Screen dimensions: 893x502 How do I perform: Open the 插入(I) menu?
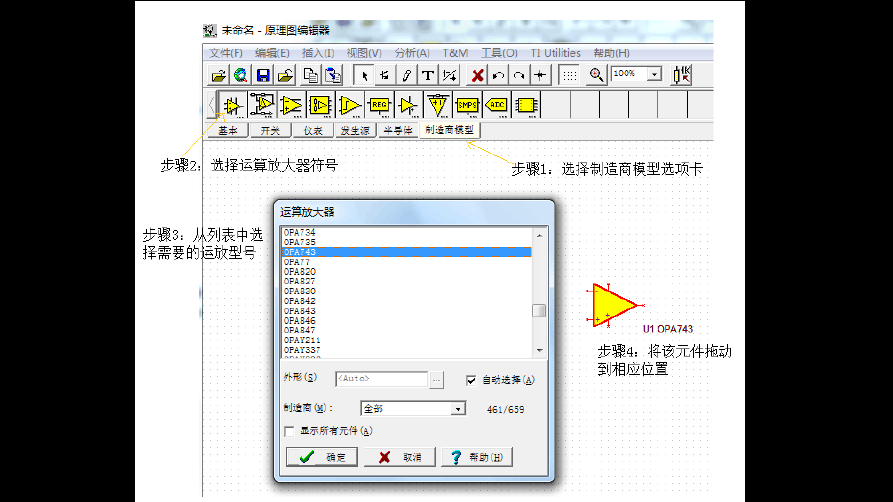[318, 53]
